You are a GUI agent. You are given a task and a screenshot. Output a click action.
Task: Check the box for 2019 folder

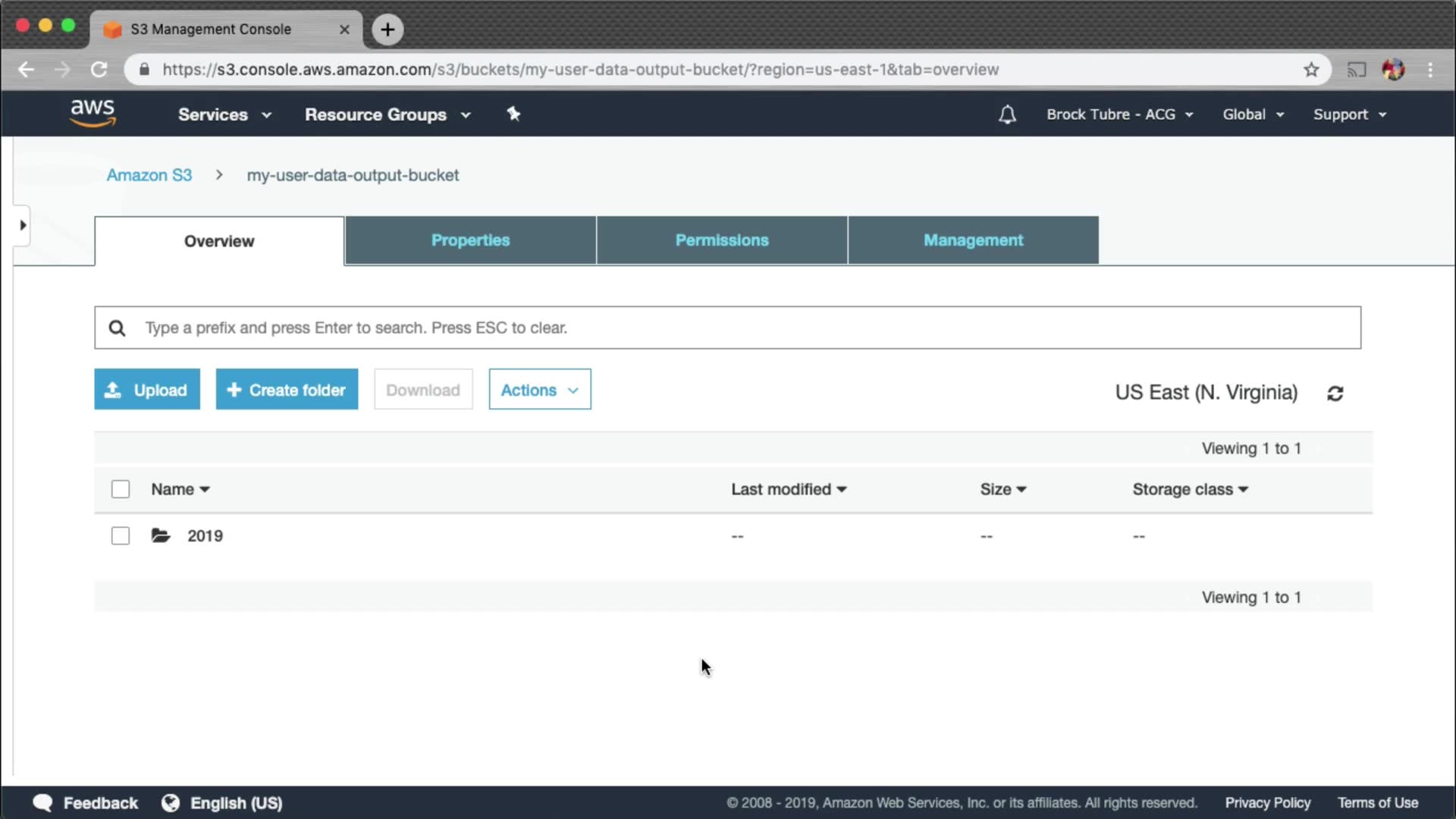coord(121,535)
